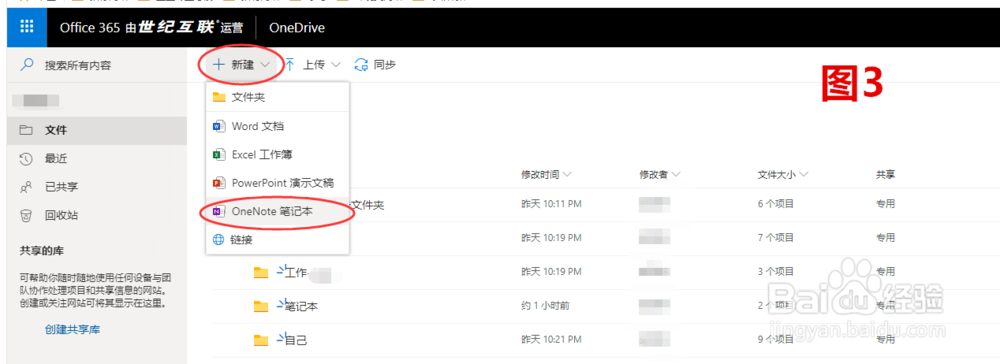Screen dimensions: 1000x364
Task: Click the folder icon in new menu
Action: coord(219,98)
